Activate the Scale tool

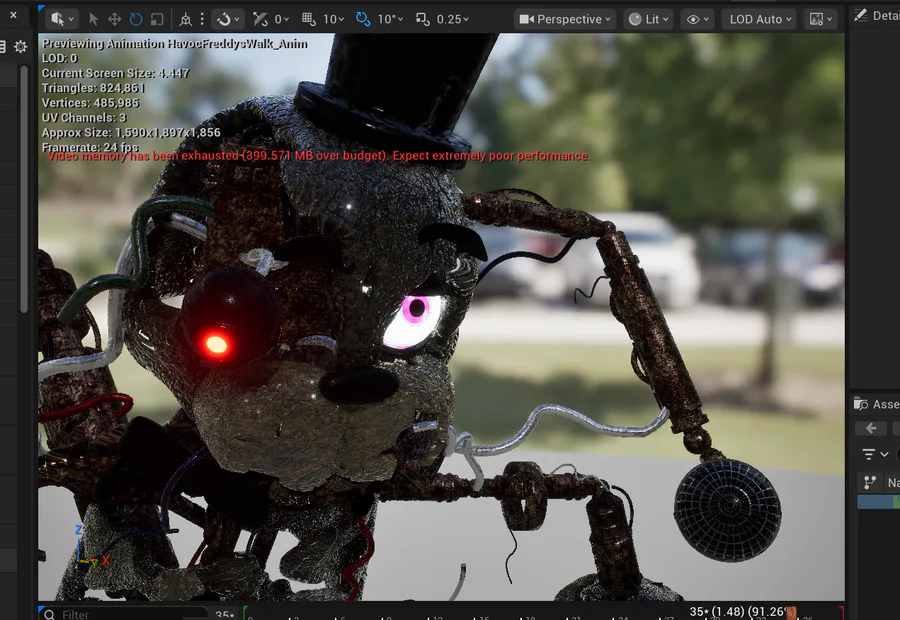[157, 20]
